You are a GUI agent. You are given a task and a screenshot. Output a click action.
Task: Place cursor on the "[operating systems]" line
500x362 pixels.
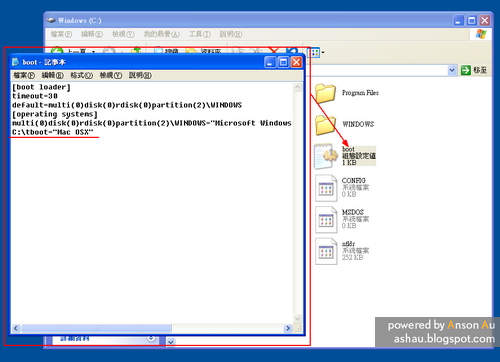[x=55, y=114]
